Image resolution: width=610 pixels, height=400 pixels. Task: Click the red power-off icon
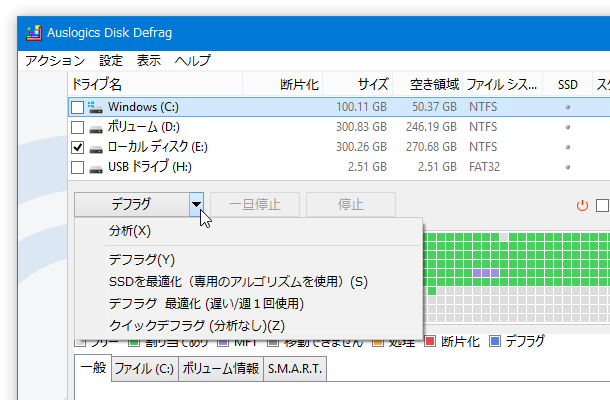[x=582, y=205]
